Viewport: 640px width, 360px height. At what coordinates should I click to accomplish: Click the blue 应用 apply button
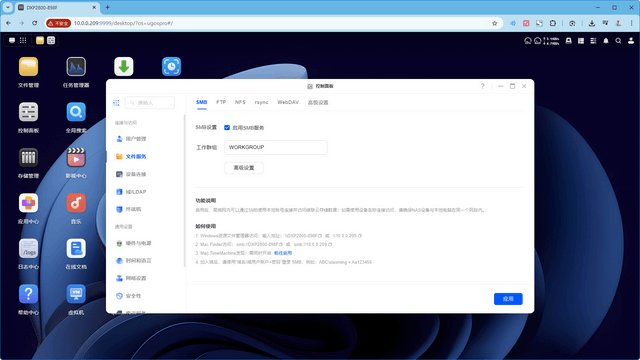coord(508,299)
